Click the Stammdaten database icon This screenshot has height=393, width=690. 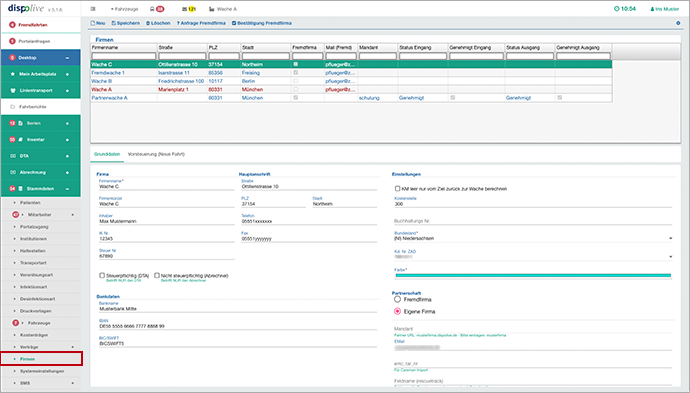[20, 188]
